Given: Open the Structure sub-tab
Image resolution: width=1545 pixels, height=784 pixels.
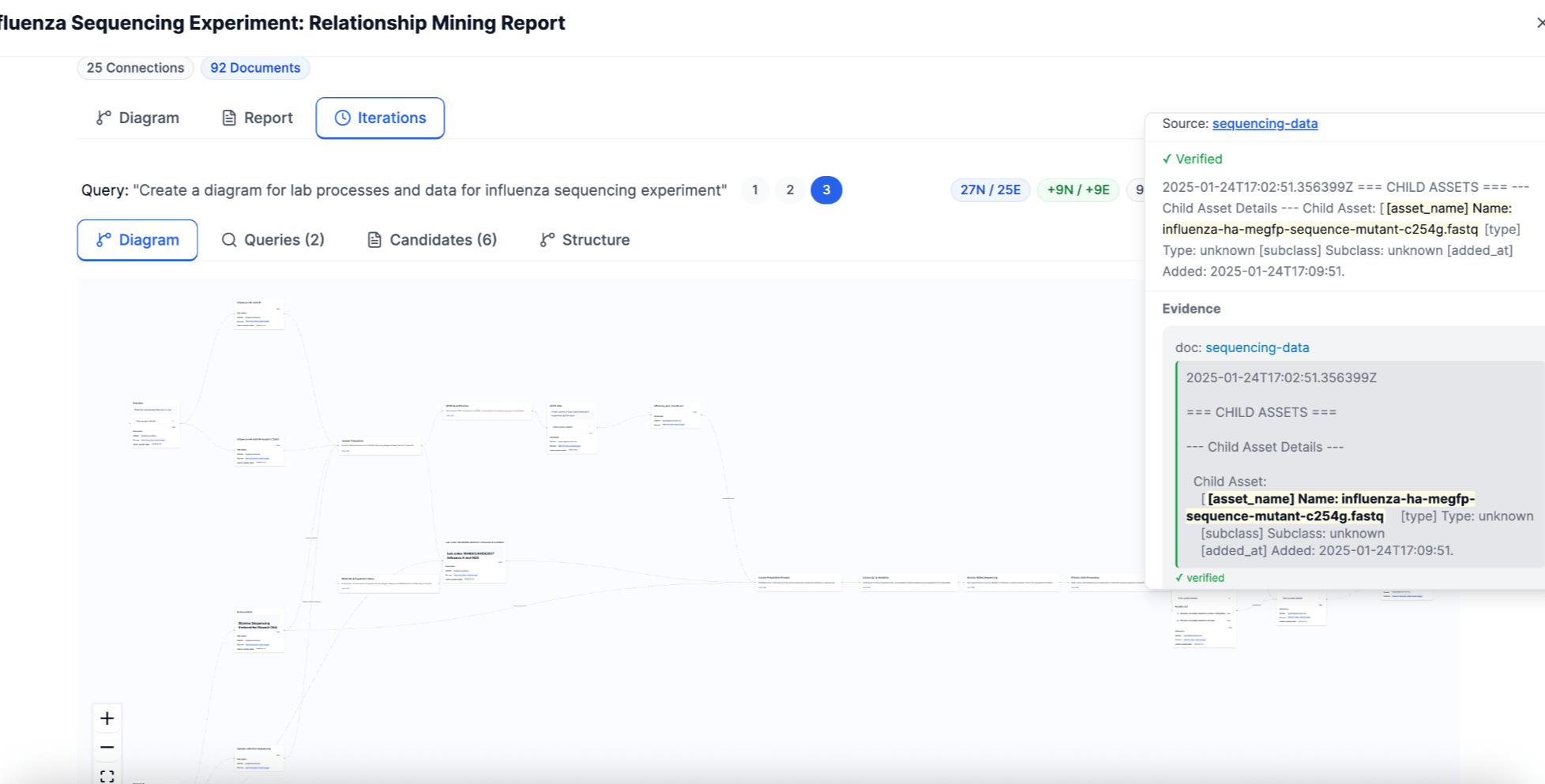Looking at the screenshot, I should click(585, 240).
